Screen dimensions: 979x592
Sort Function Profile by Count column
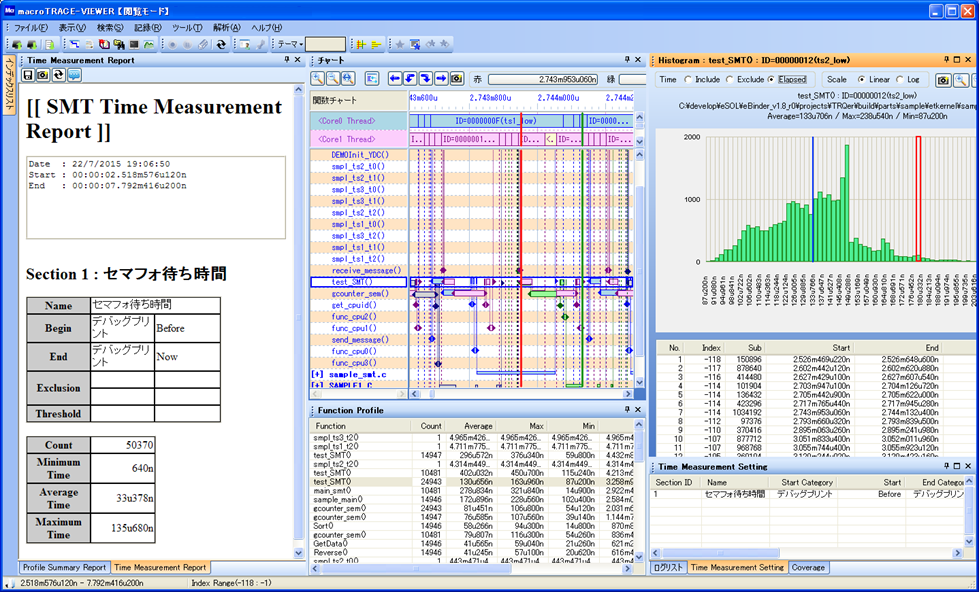point(428,426)
